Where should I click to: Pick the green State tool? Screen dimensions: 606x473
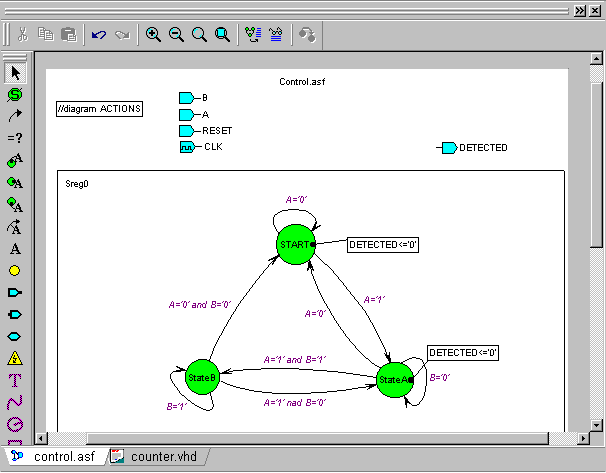[x=15, y=95]
